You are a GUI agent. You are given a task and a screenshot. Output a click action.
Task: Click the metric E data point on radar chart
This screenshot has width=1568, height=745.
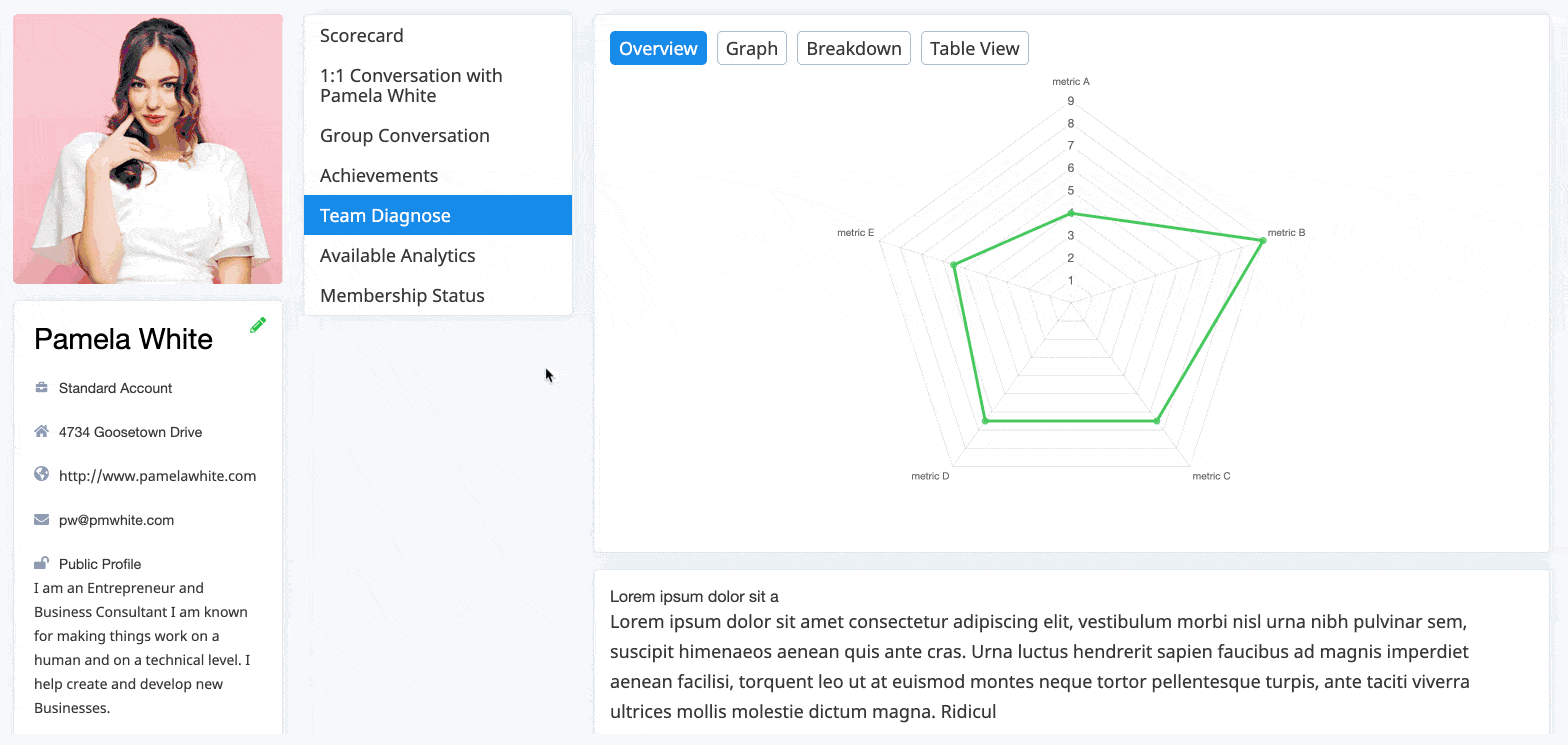tap(954, 265)
